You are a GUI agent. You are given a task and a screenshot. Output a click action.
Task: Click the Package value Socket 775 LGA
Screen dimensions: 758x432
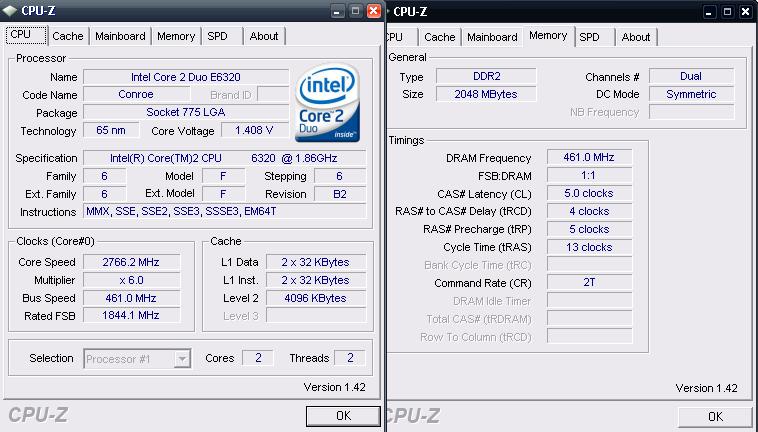pyautogui.click(x=186, y=112)
